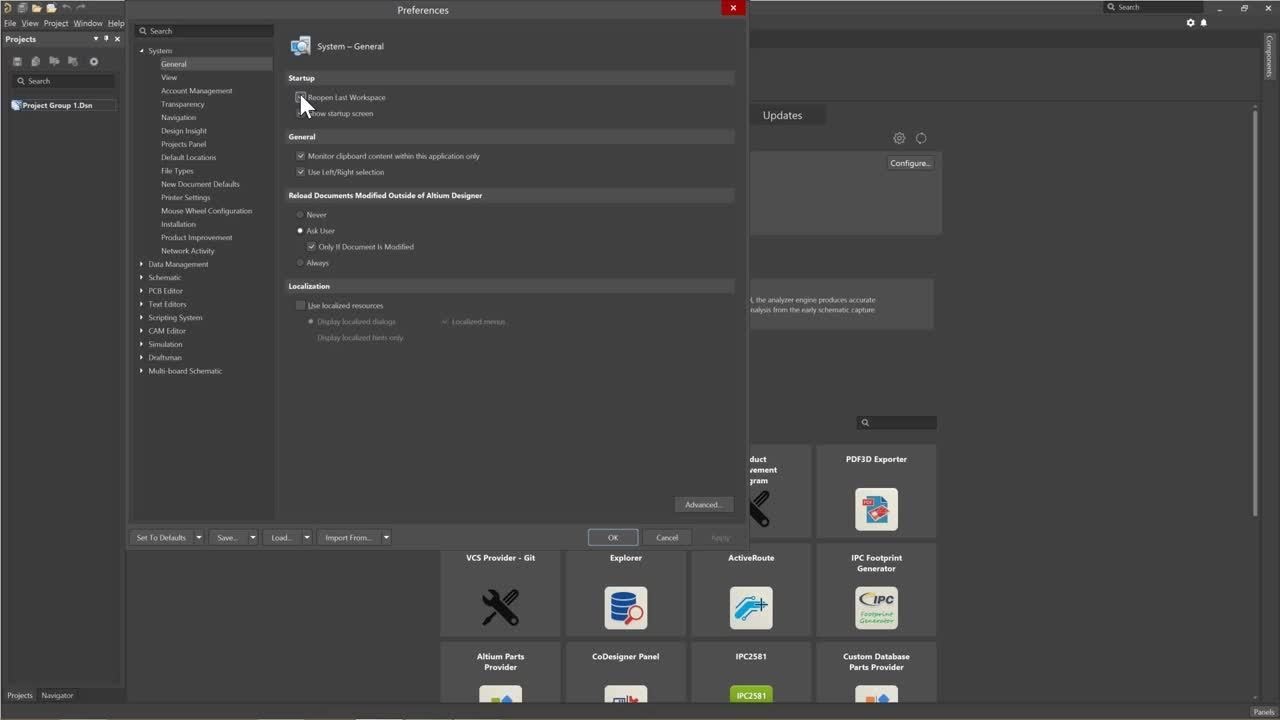This screenshot has width=1280, height=720.
Task: Click the PDF3D Exporter extension icon
Action: (876, 509)
